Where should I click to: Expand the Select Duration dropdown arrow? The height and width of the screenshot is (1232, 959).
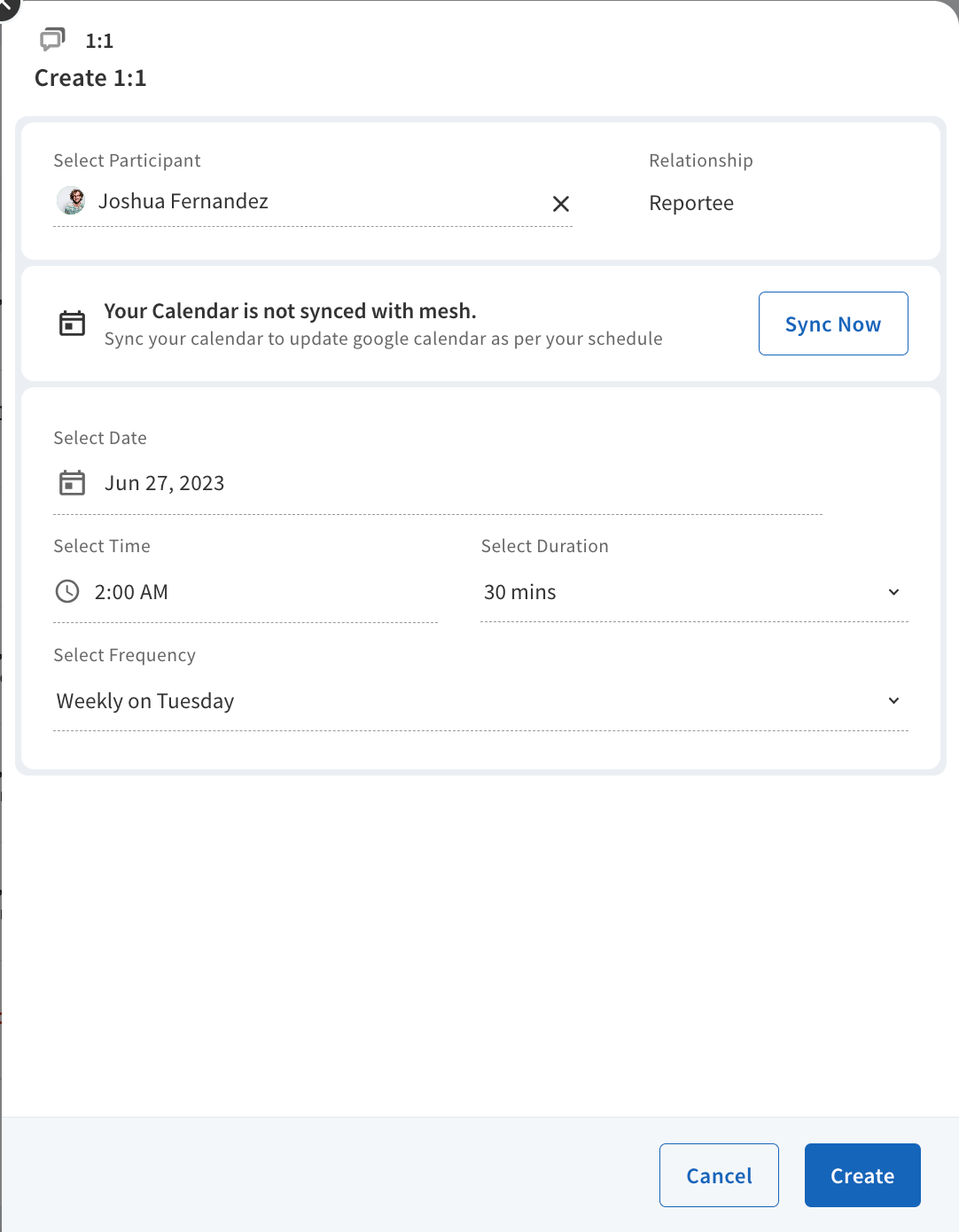coord(893,592)
